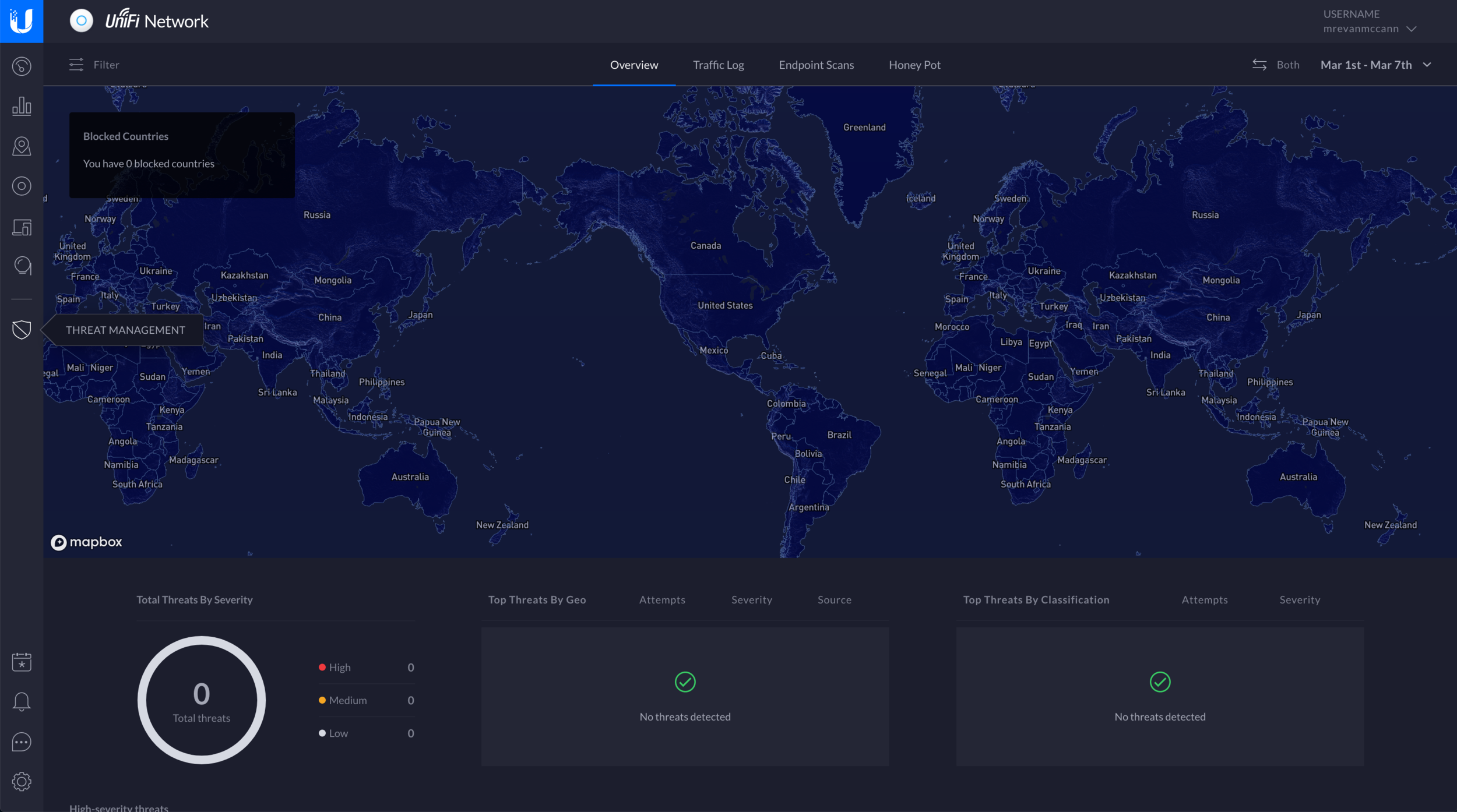Open the Dashboard sidebar icon
Viewport: 1457px width, 812px height.
[x=22, y=66]
